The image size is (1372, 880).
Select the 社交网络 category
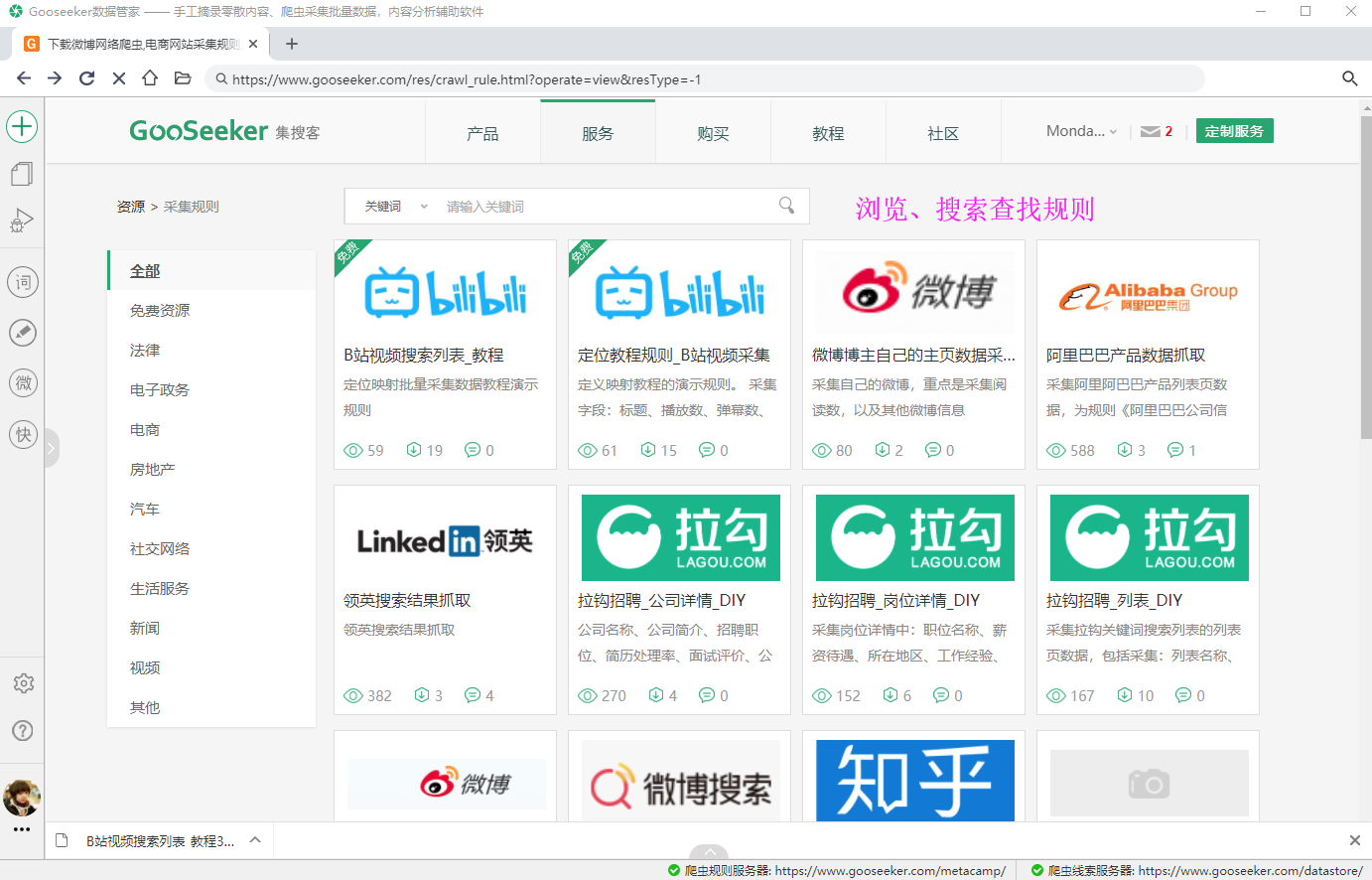point(211,548)
